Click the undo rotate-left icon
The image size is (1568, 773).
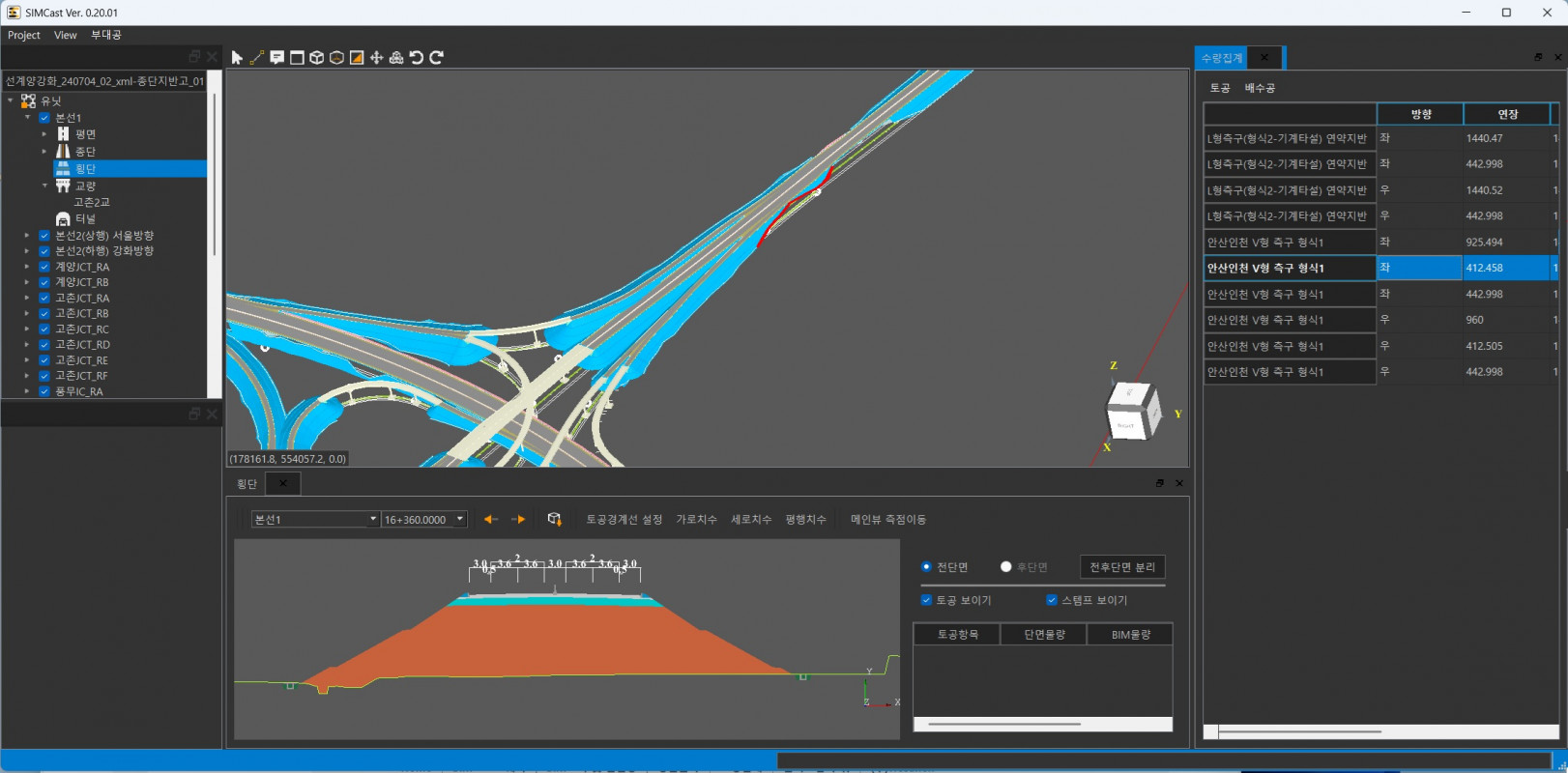pos(417,58)
